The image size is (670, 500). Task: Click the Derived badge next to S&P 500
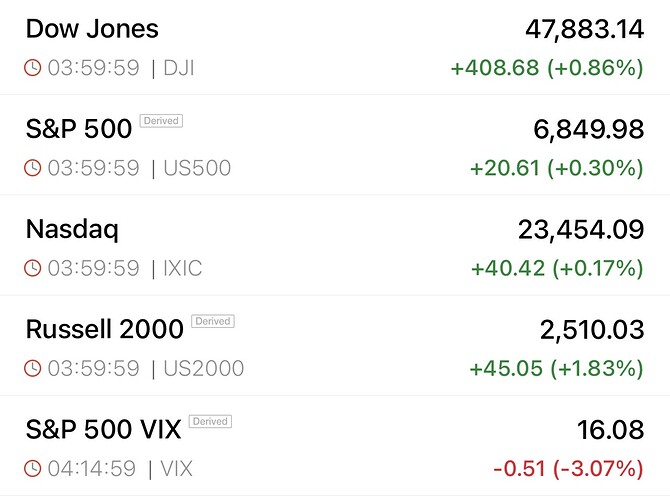click(161, 121)
